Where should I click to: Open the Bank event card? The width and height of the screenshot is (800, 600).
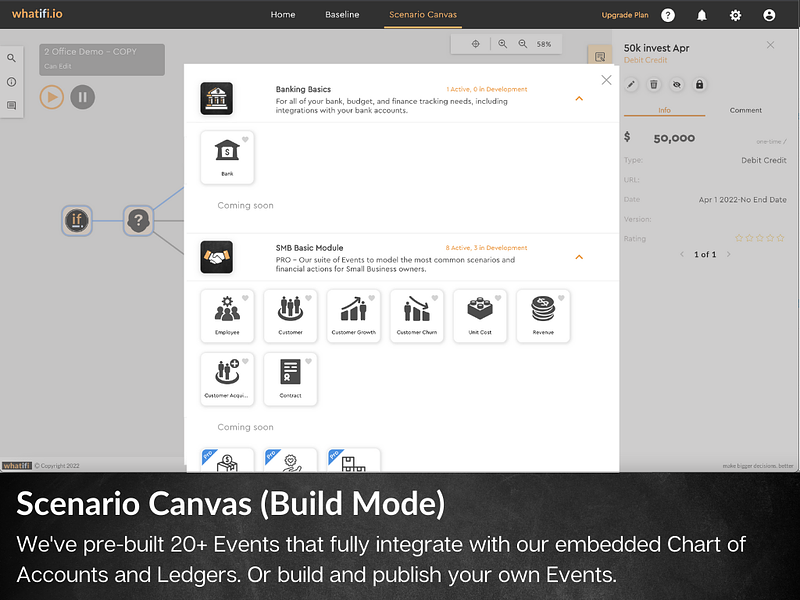click(227, 157)
